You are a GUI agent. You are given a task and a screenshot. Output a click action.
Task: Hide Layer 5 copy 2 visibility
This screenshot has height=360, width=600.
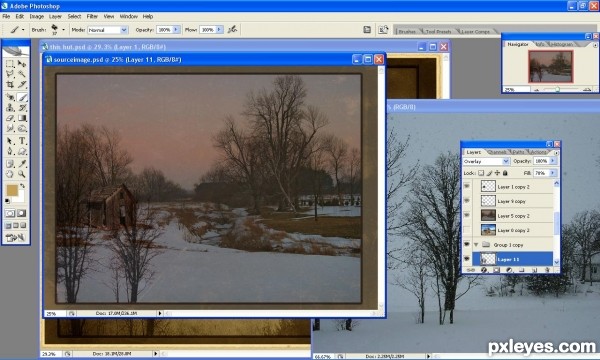click(467, 215)
